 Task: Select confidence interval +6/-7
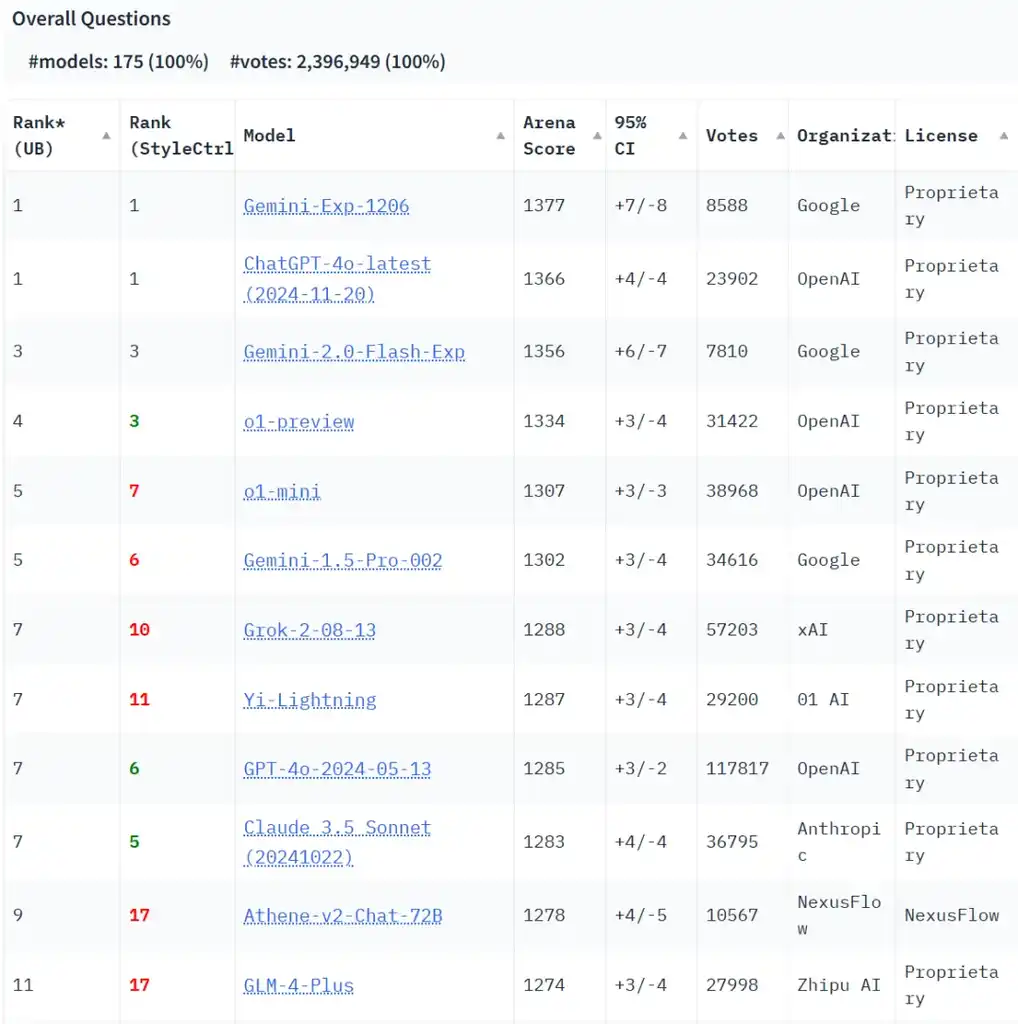640,351
